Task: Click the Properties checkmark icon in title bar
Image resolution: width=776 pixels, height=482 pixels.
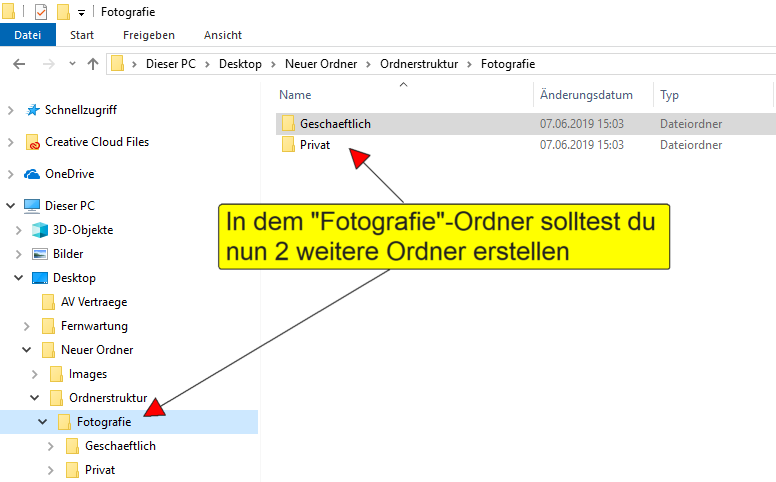Action: coord(41,11)
